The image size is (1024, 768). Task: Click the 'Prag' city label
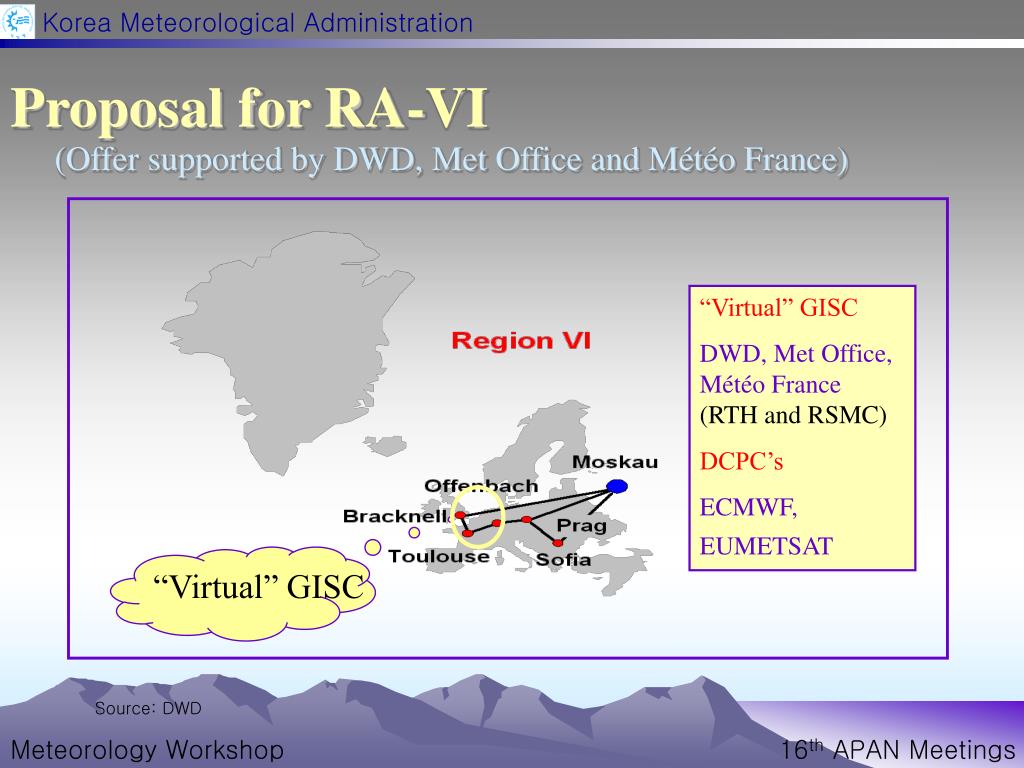[x=581, y=526]
